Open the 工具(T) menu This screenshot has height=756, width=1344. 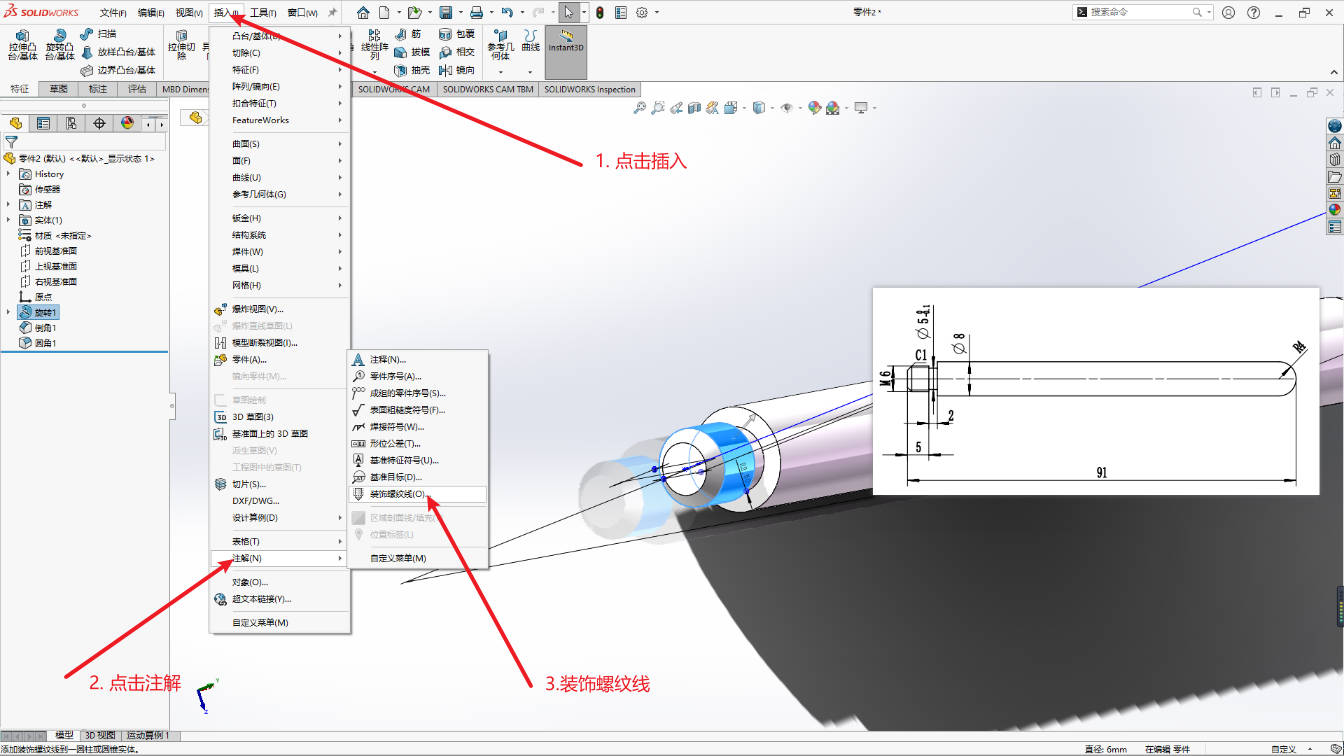tap(264, 13)
